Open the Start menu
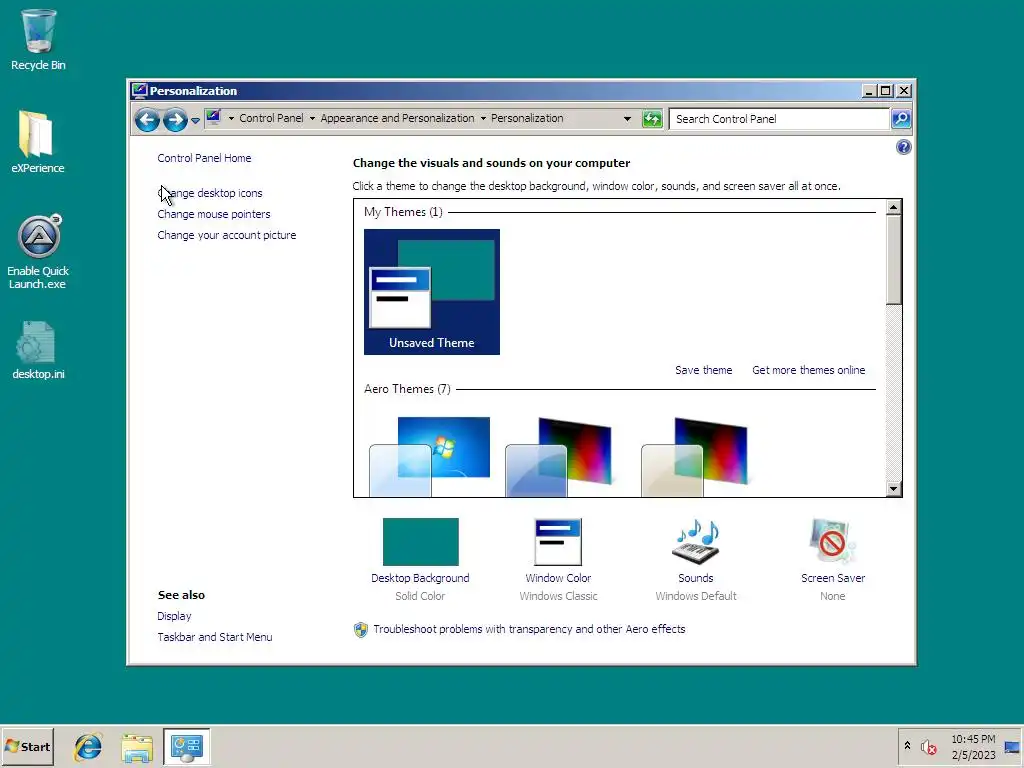Image resolution: width=1024 pixels, height=768 pixels. pyautogui.click(x=27, y=747)
